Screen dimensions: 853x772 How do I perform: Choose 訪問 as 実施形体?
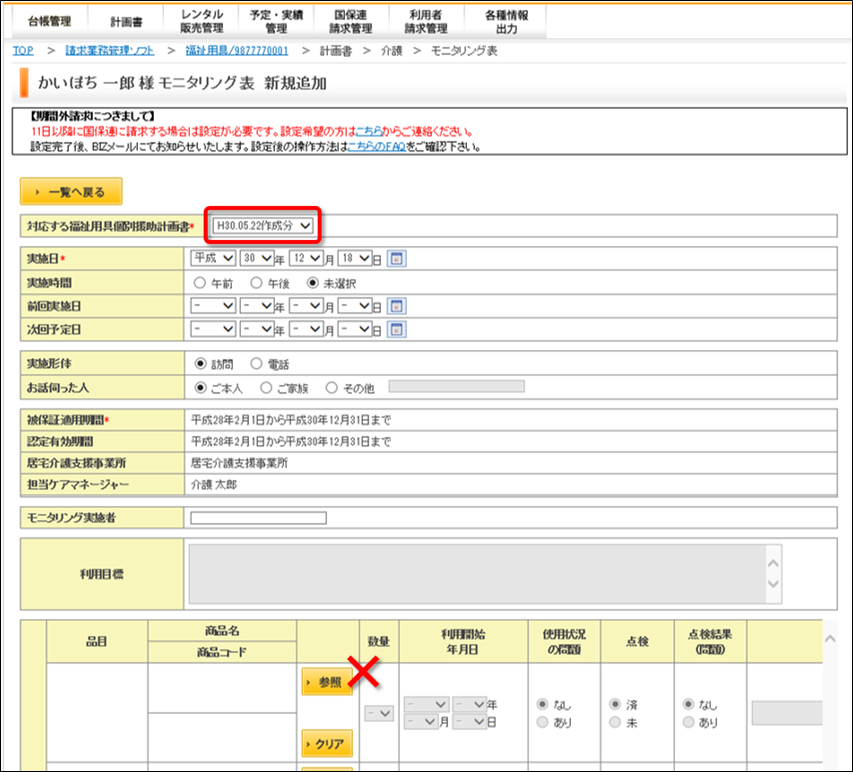pos(200,363)
